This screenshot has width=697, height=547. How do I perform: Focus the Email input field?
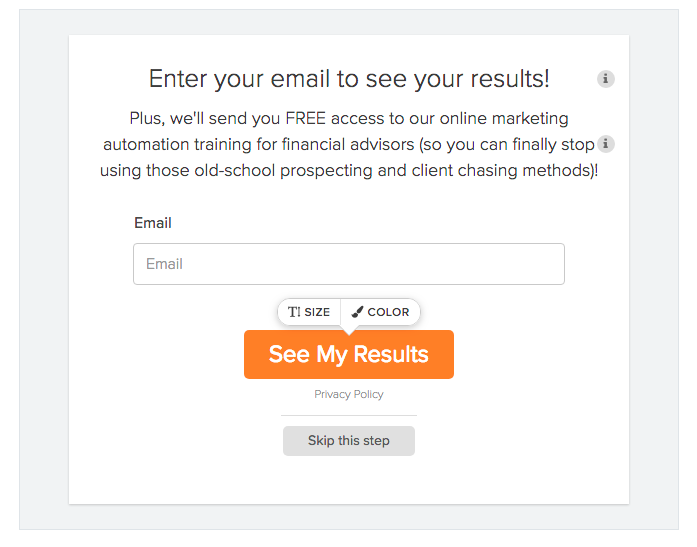point(349,264)
